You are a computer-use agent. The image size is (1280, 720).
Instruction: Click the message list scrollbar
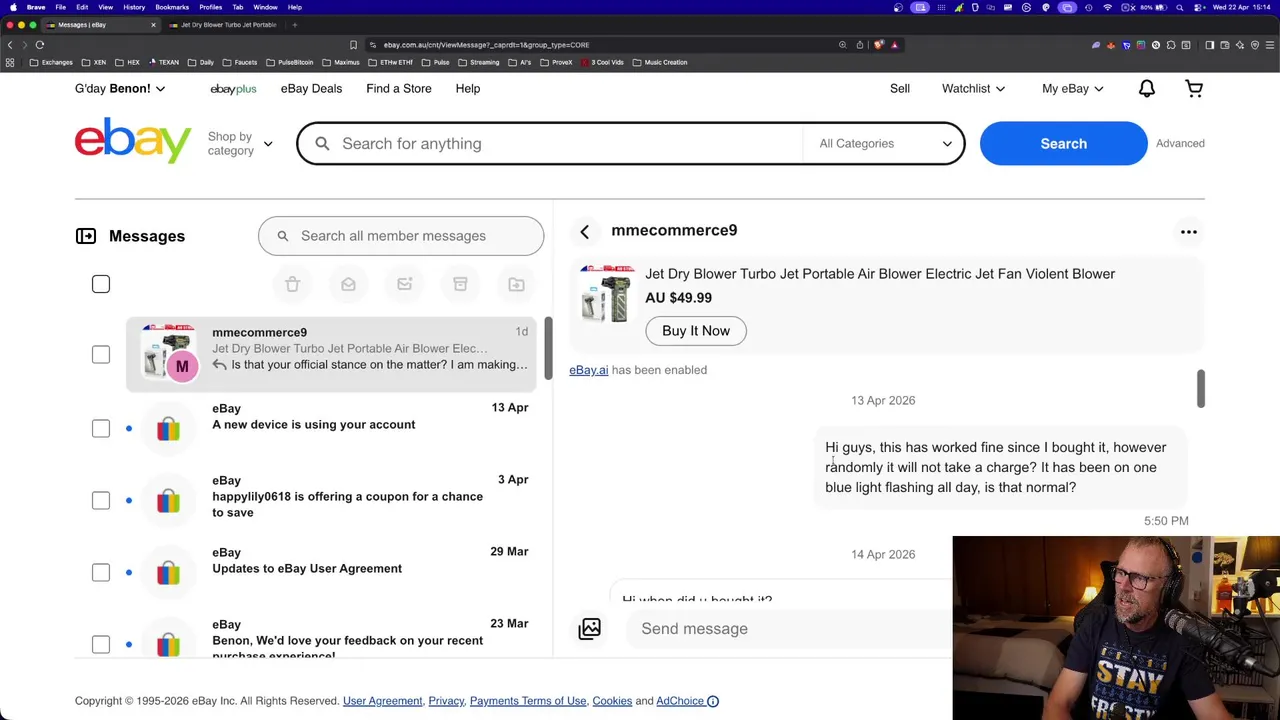[548, 349]
